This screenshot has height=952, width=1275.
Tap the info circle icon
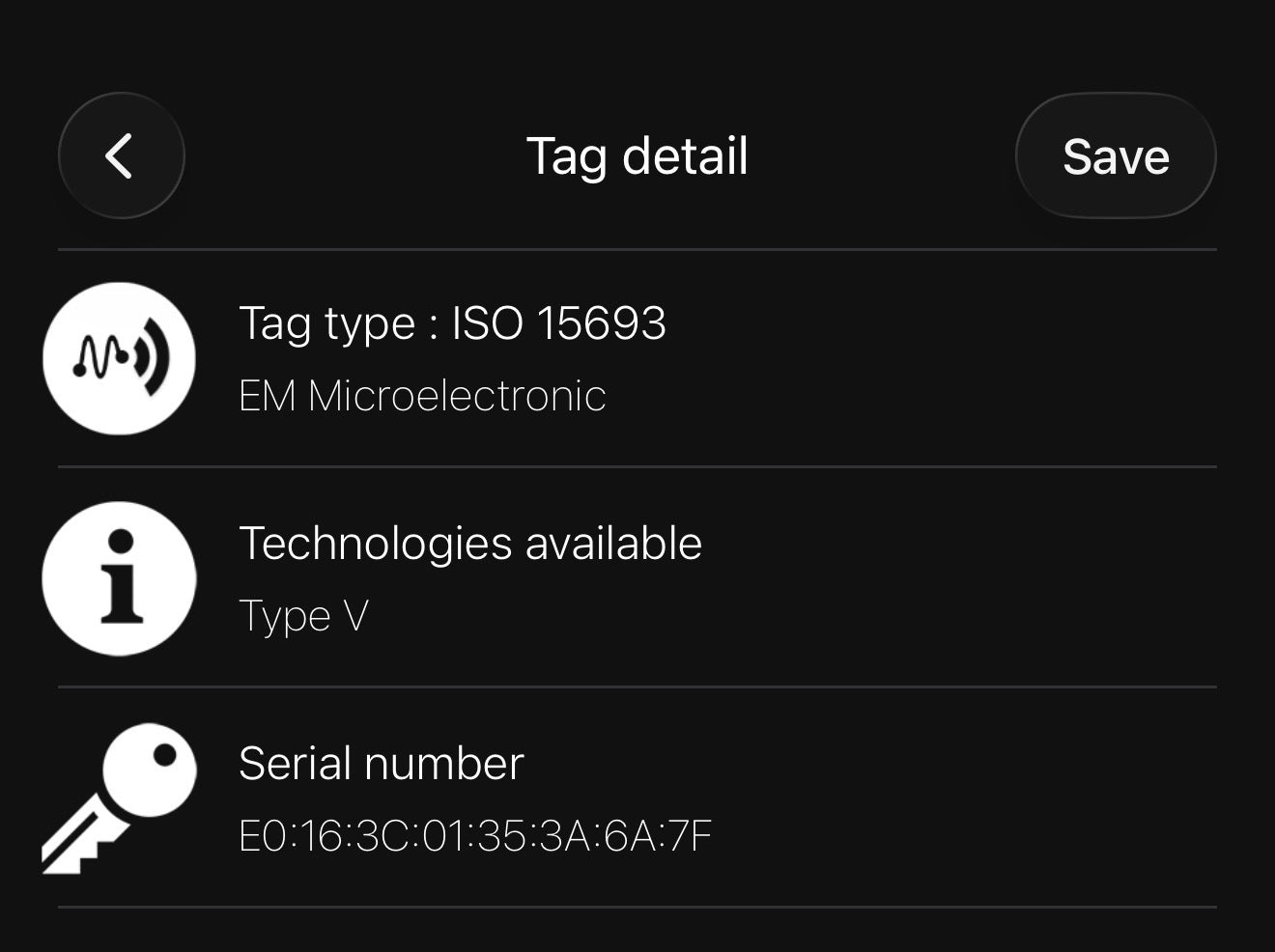(x=120, y=578)
